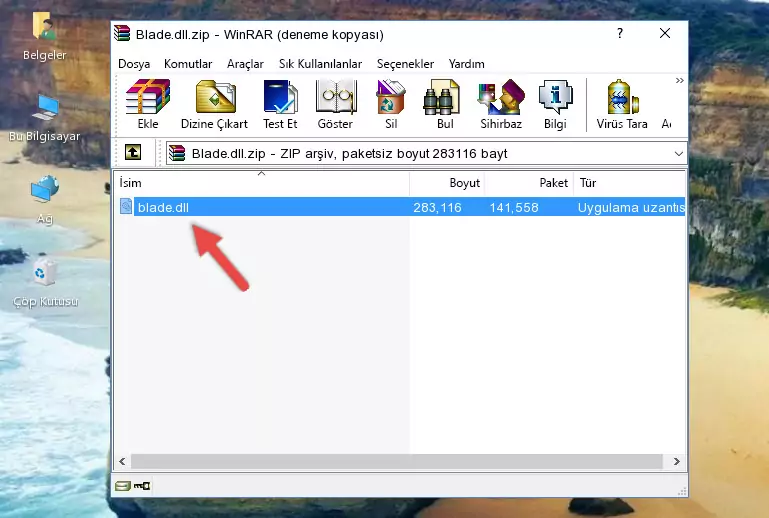
Task: Sort by the Boyut column header
Action: point(447,183)
